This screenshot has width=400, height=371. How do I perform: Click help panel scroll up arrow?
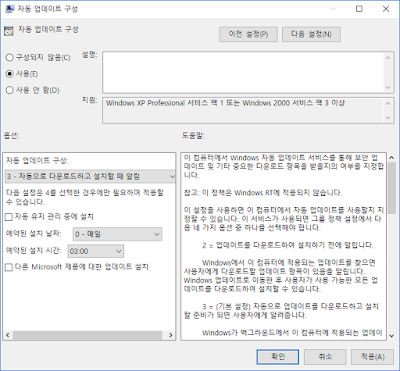[x=392, y=159]
